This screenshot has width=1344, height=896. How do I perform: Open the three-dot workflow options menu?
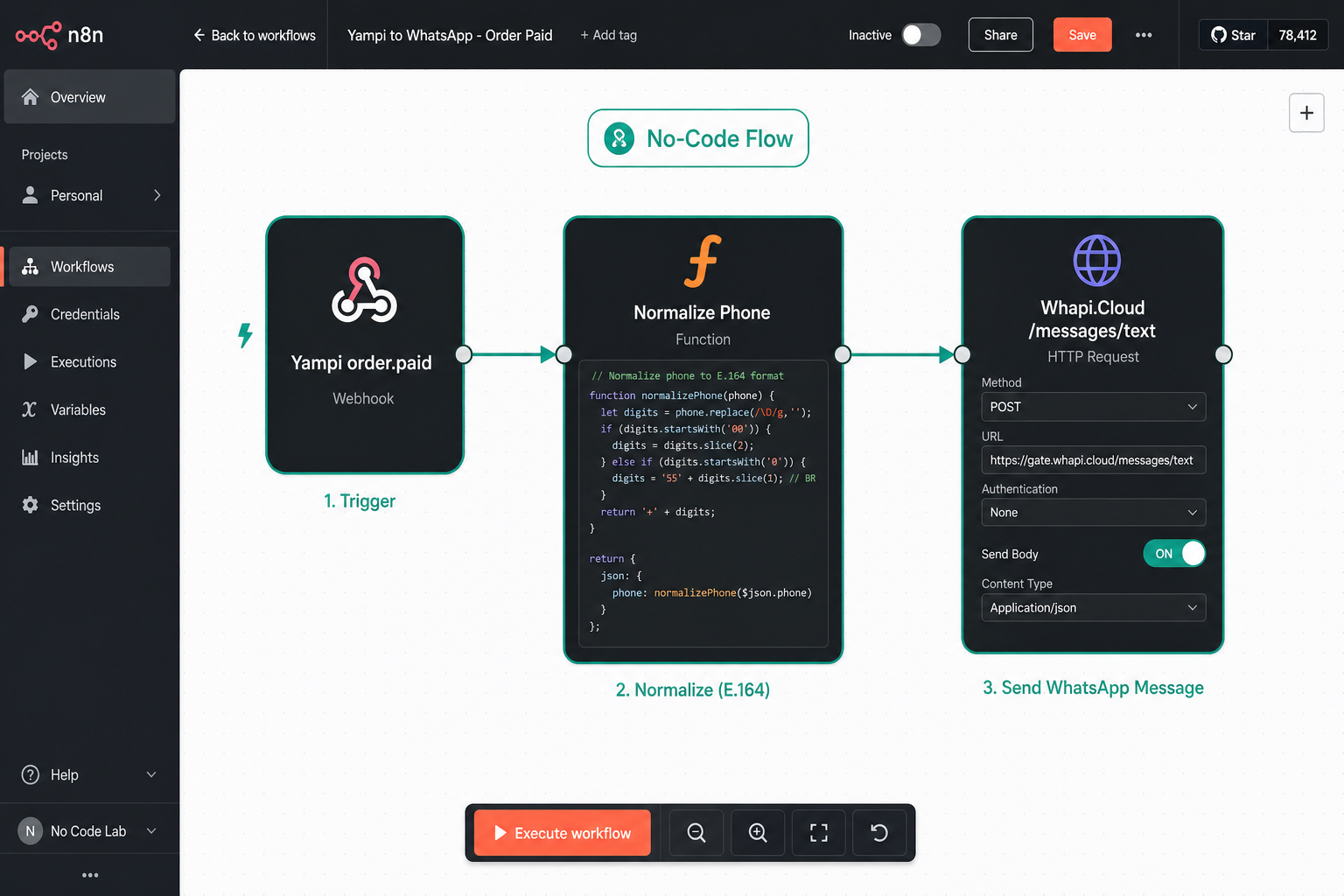point(1144,35)
